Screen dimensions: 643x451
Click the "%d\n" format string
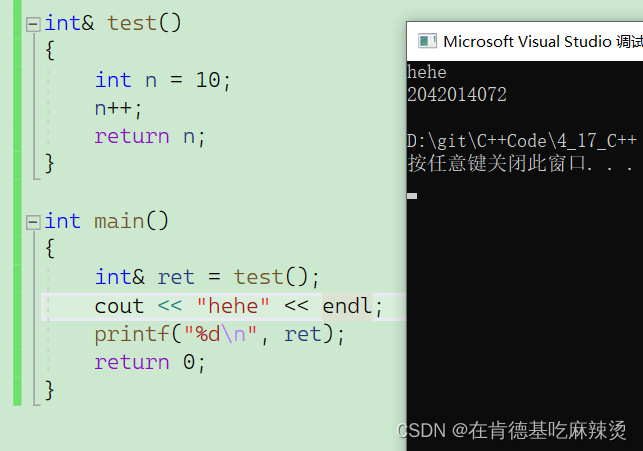(221, 334)
